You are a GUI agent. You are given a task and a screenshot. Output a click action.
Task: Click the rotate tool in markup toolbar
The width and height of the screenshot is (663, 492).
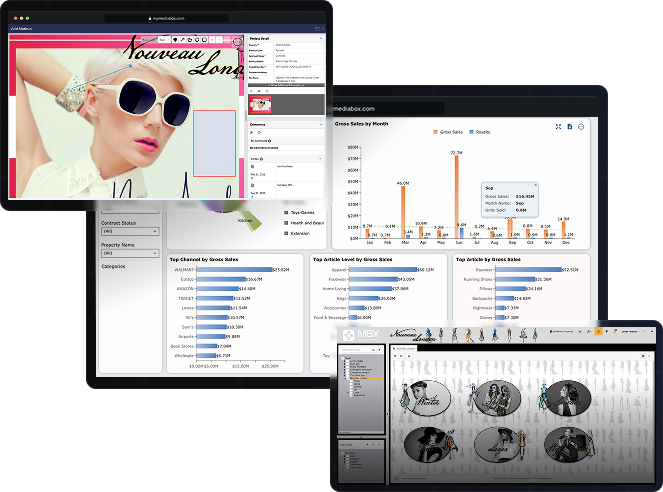click(x=189, y=40)
